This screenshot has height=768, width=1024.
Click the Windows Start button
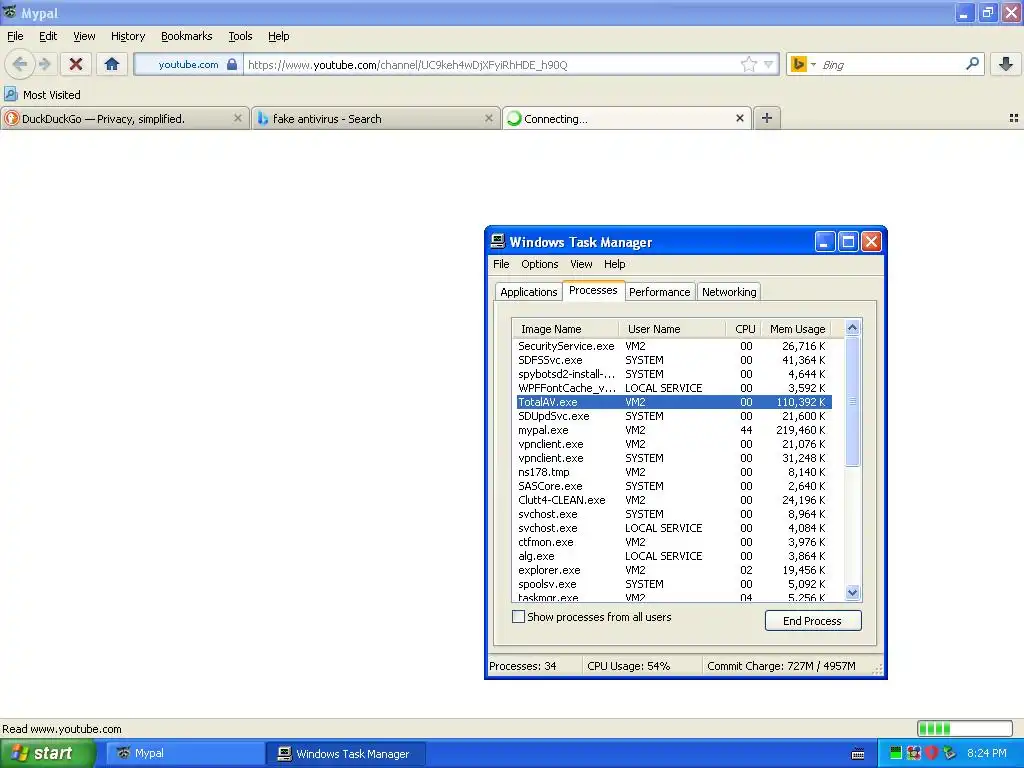click(x=48, y=753)
